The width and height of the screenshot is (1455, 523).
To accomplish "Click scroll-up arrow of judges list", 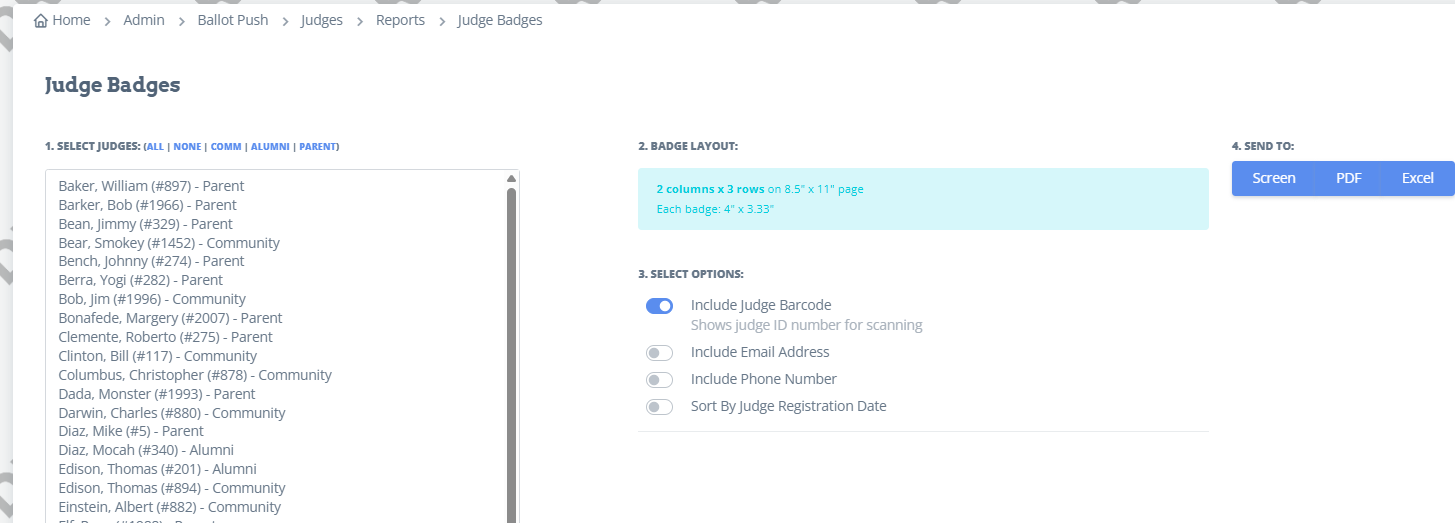I will point(511,179).
